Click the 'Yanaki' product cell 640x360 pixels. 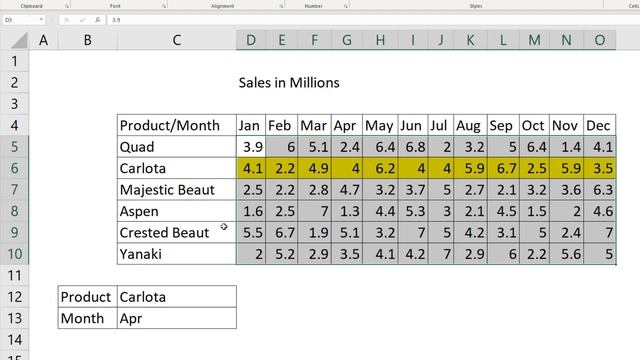point(177,254)
